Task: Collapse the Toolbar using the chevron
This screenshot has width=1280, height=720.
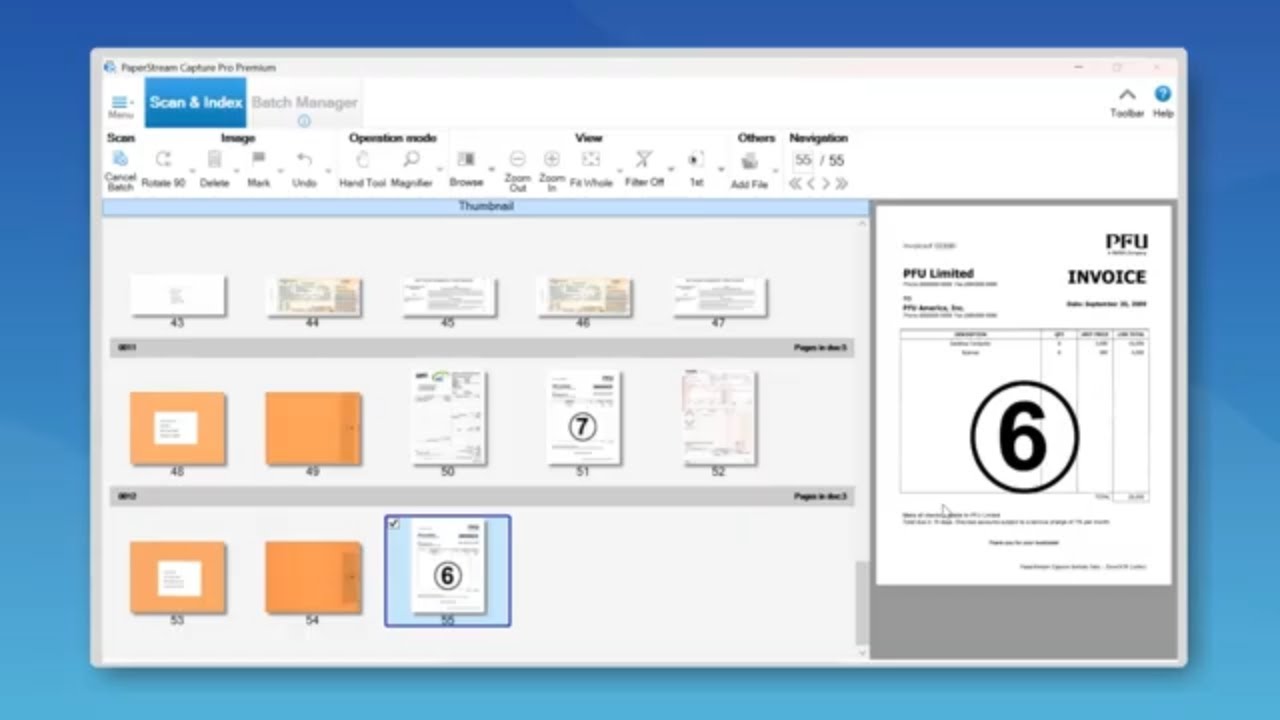Action: (x=1127, y=94)
